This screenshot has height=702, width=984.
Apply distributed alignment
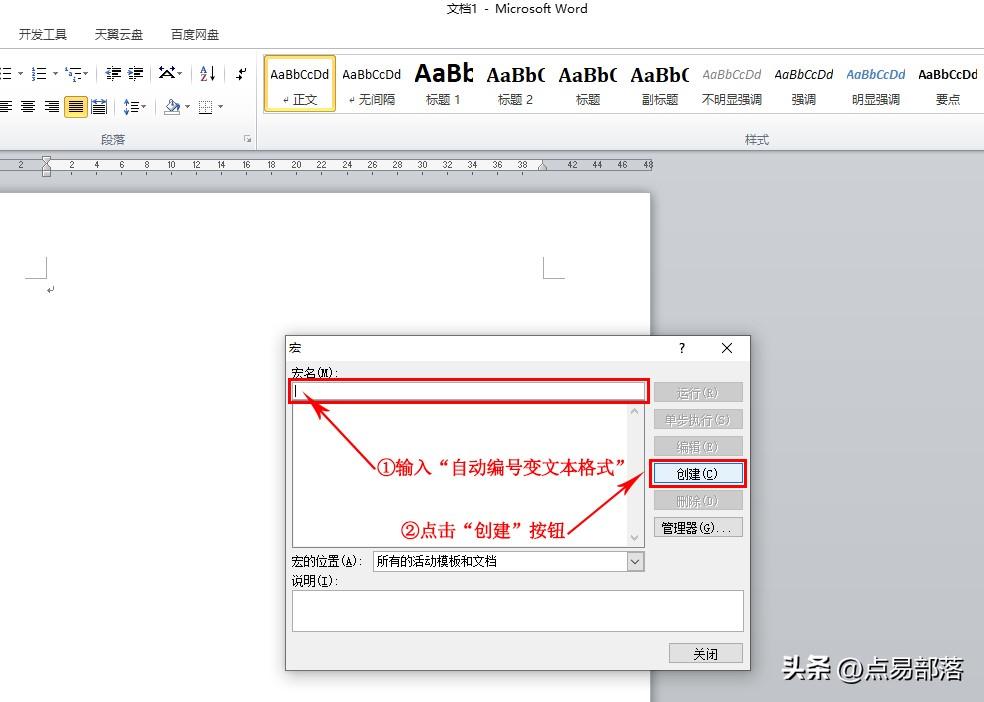point(99,107)
